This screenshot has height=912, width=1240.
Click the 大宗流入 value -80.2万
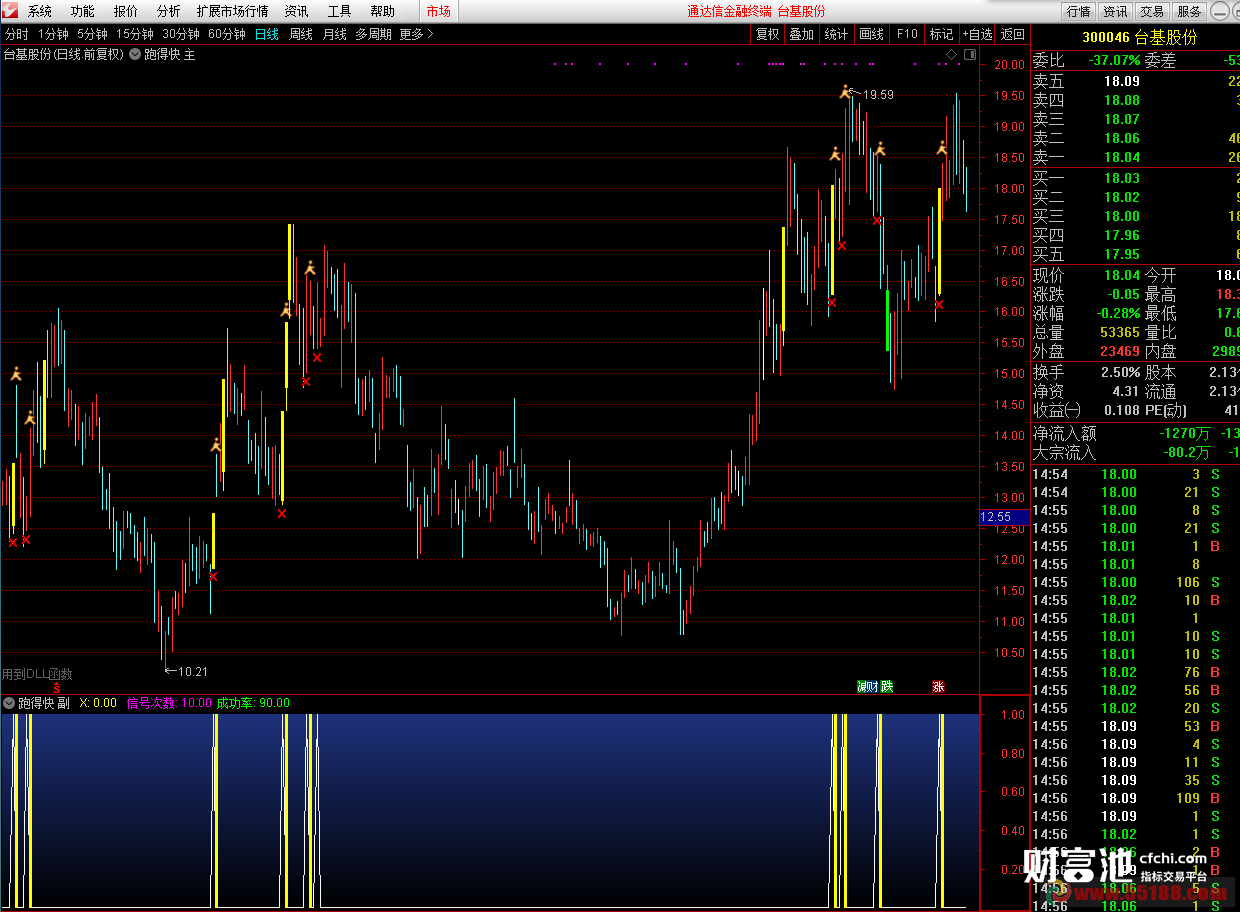point(1186,452)
